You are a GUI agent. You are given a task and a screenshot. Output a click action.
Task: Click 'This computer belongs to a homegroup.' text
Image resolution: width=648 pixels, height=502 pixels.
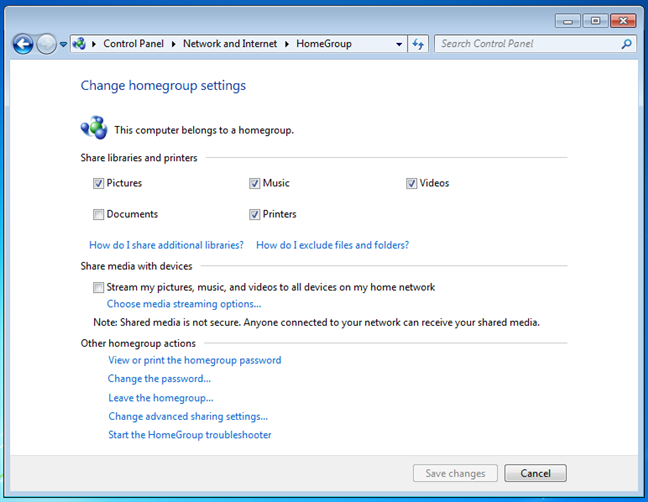click(204, 130)
